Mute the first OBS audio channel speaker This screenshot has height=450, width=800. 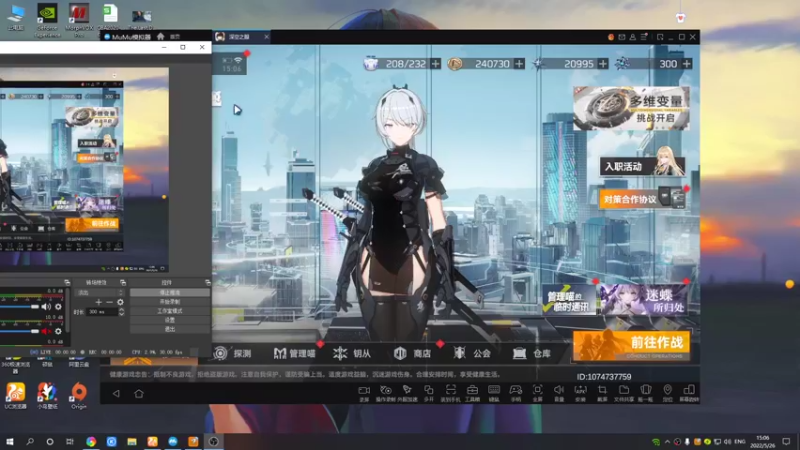[46, 307]
